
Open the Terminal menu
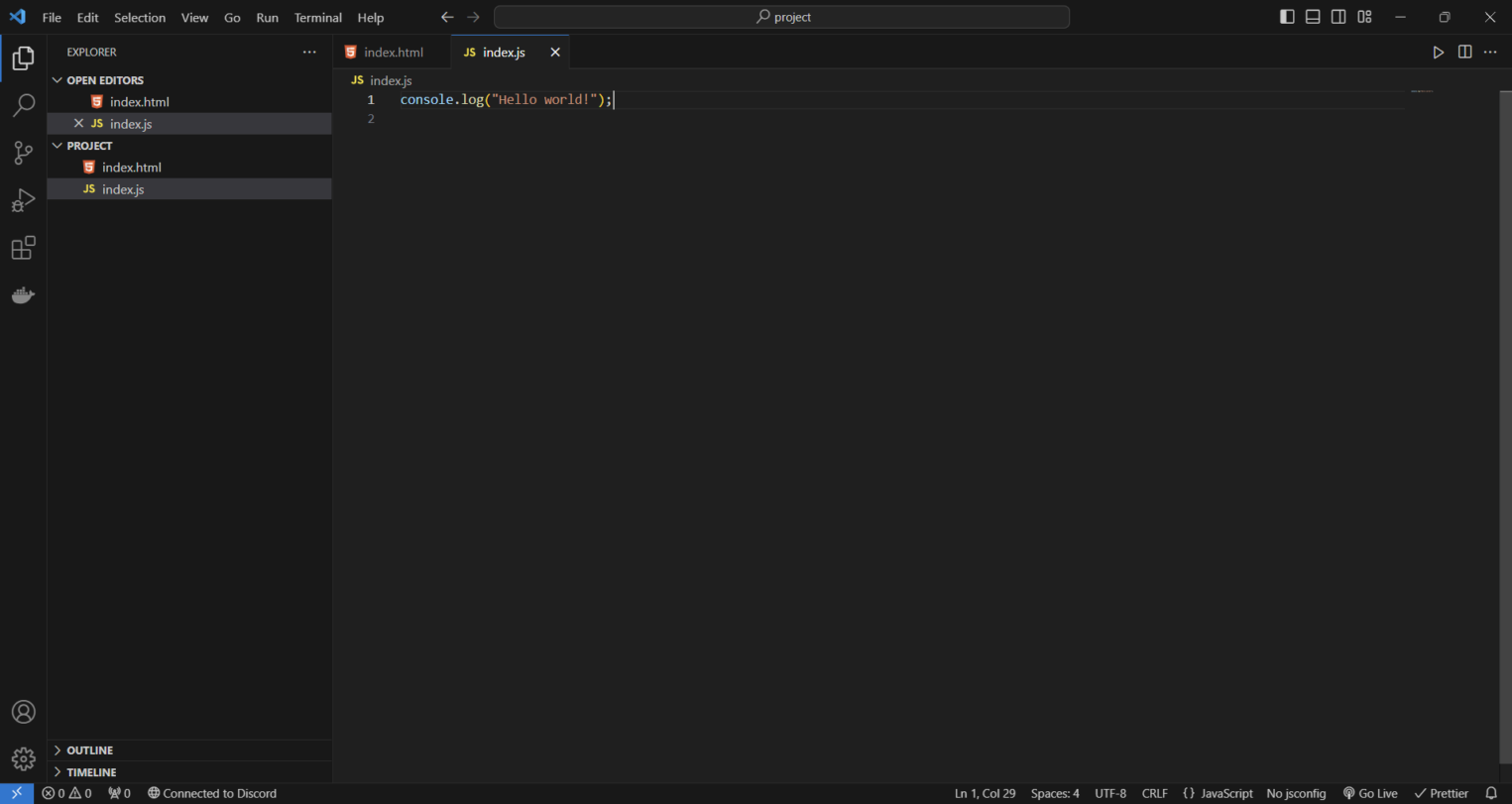pyautogui.click(x=317, y=18)
